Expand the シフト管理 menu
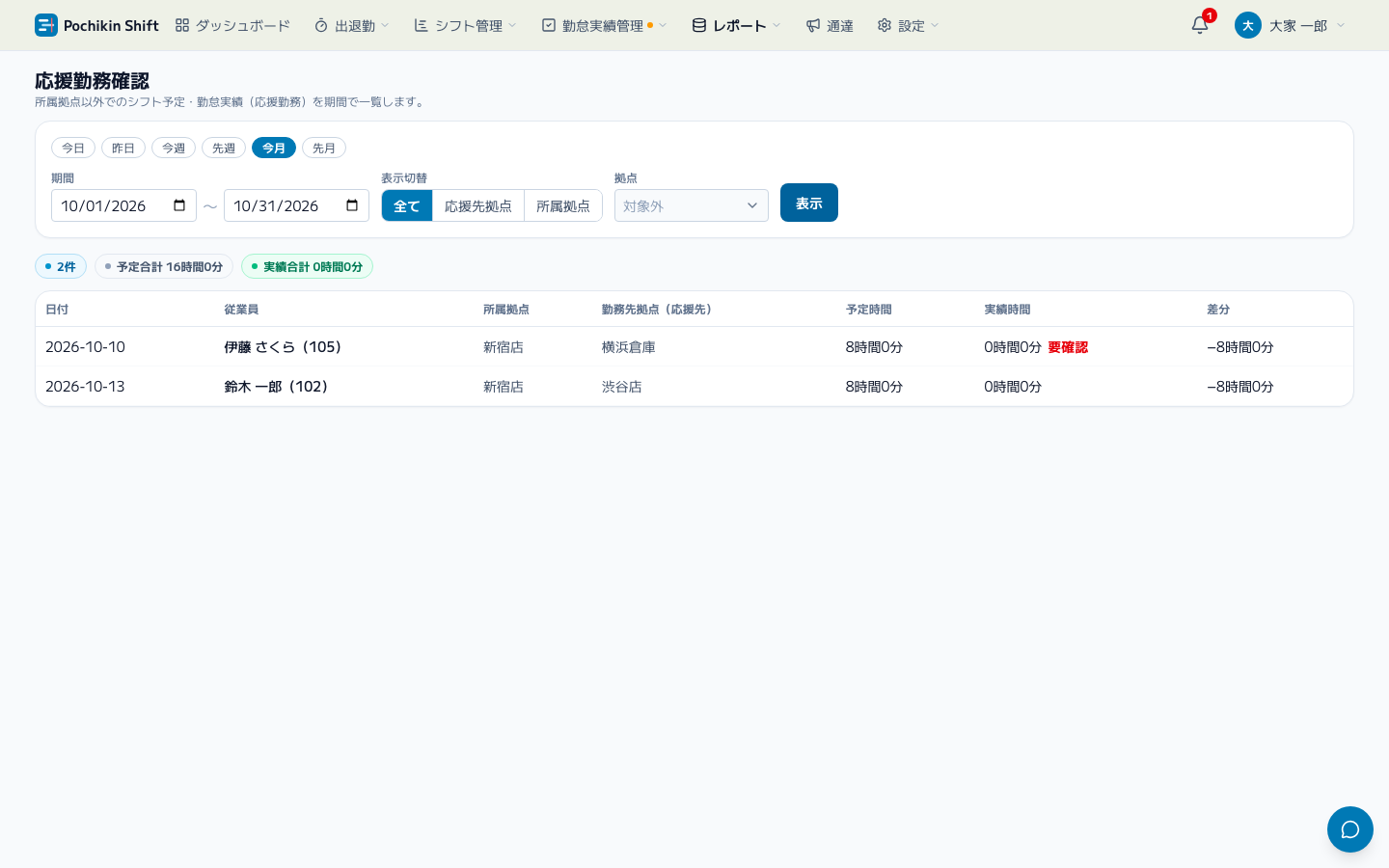This screenshot has height=868, width=1389. click(465, 25)
